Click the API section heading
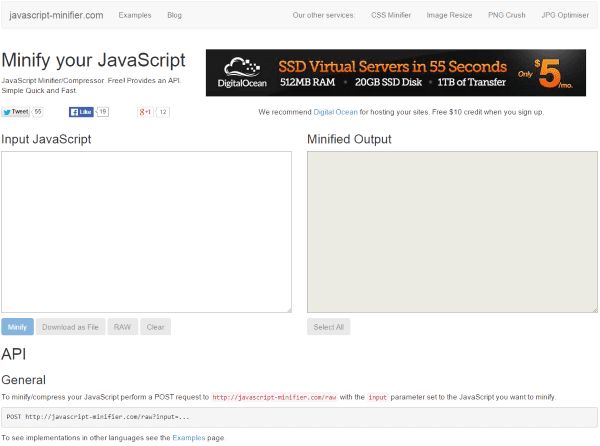Screen dimensions: 600x446 [x=14, y=354]
